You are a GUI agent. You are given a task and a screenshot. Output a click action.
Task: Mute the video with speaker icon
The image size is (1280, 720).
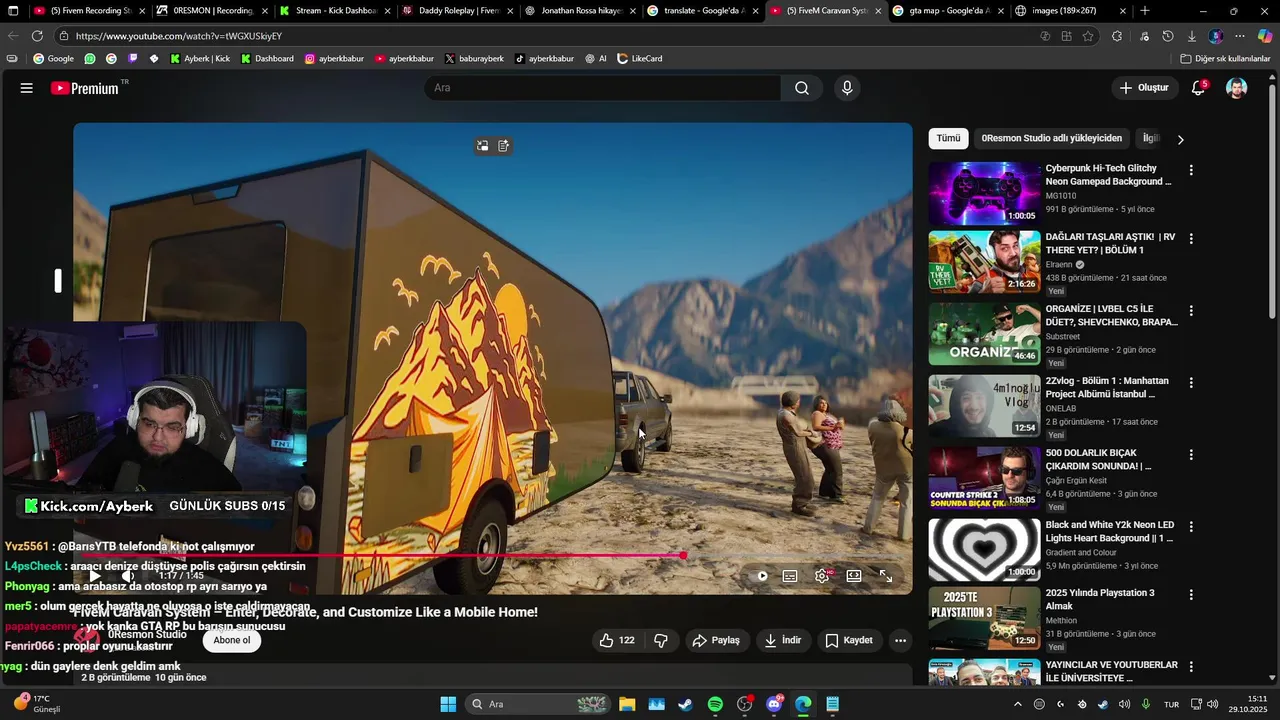128,576
